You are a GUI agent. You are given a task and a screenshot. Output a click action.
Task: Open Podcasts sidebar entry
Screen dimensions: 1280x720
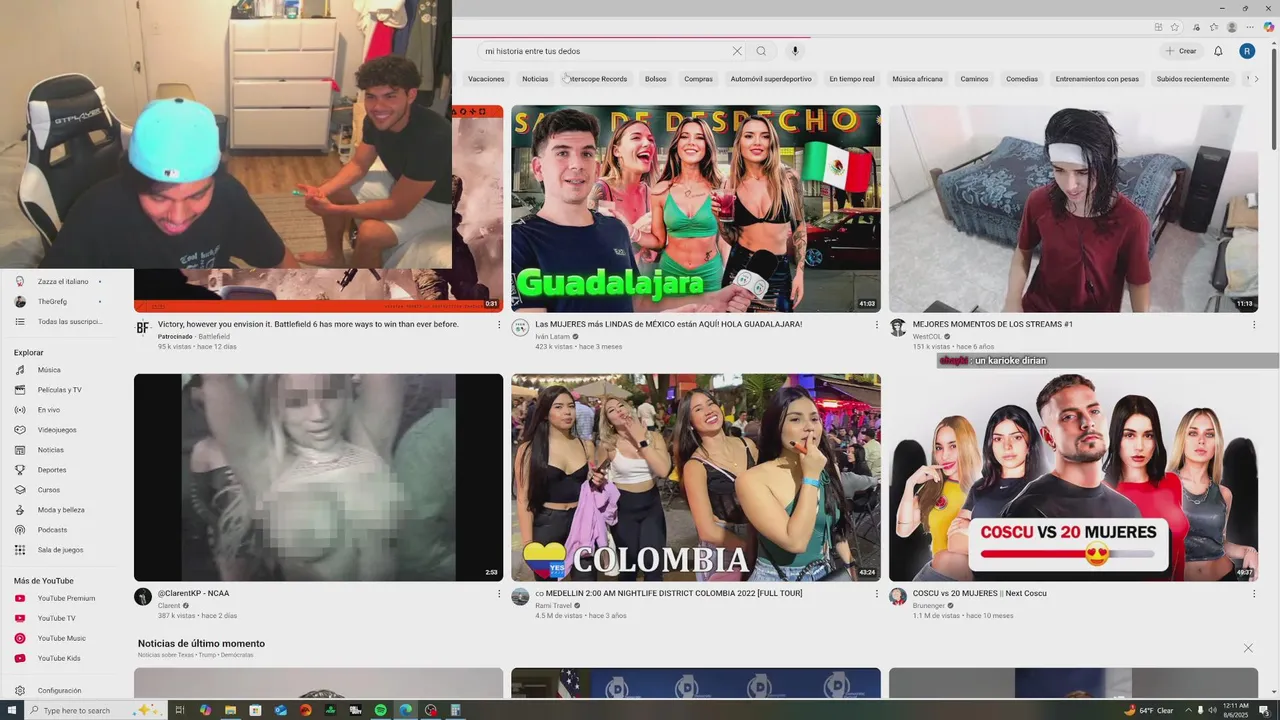[x=60, y=530]
